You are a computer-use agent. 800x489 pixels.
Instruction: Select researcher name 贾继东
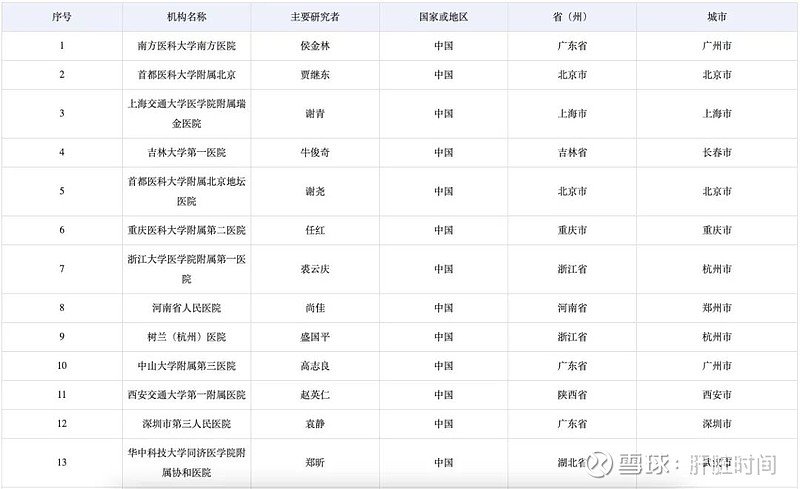click(x=315, y=75)
